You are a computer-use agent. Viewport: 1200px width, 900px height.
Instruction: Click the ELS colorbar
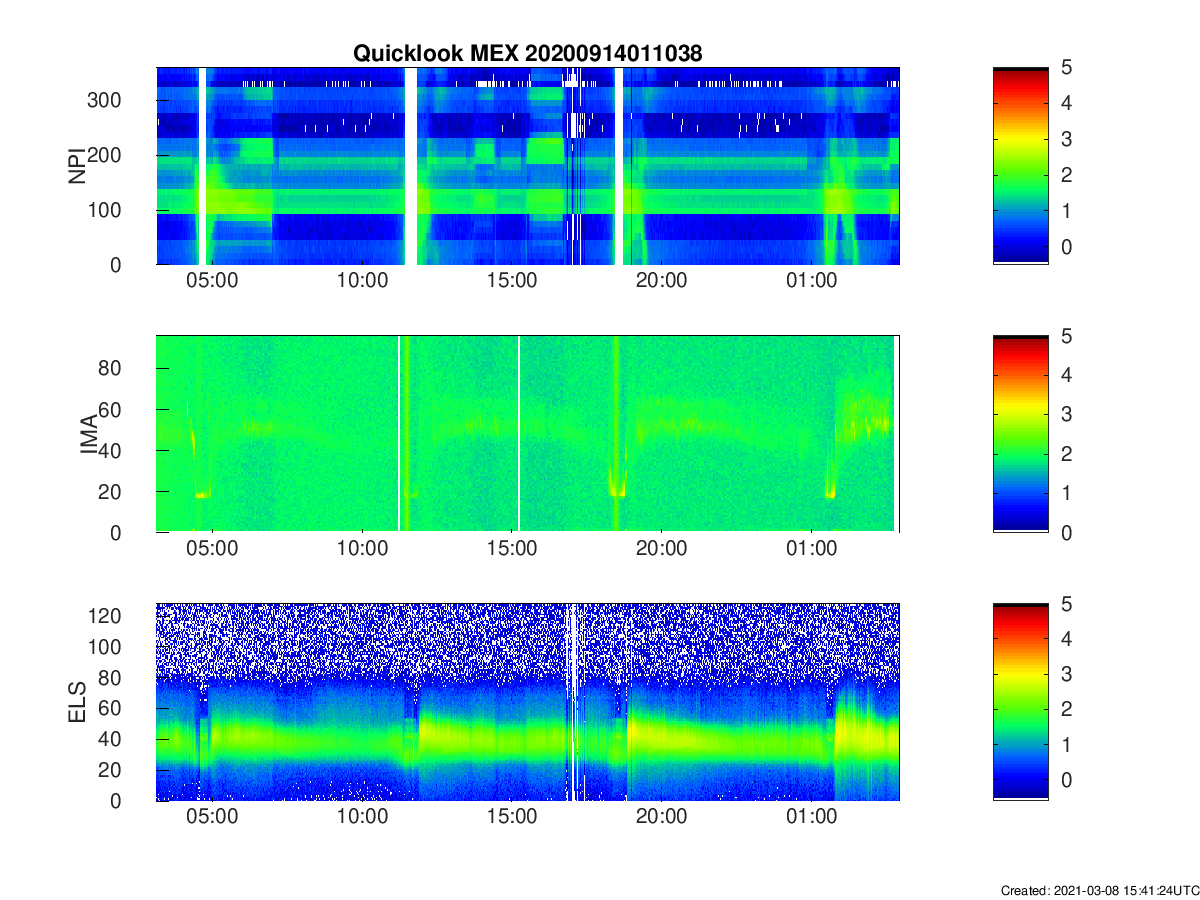pyautogui.click(x=1020, y=702)
